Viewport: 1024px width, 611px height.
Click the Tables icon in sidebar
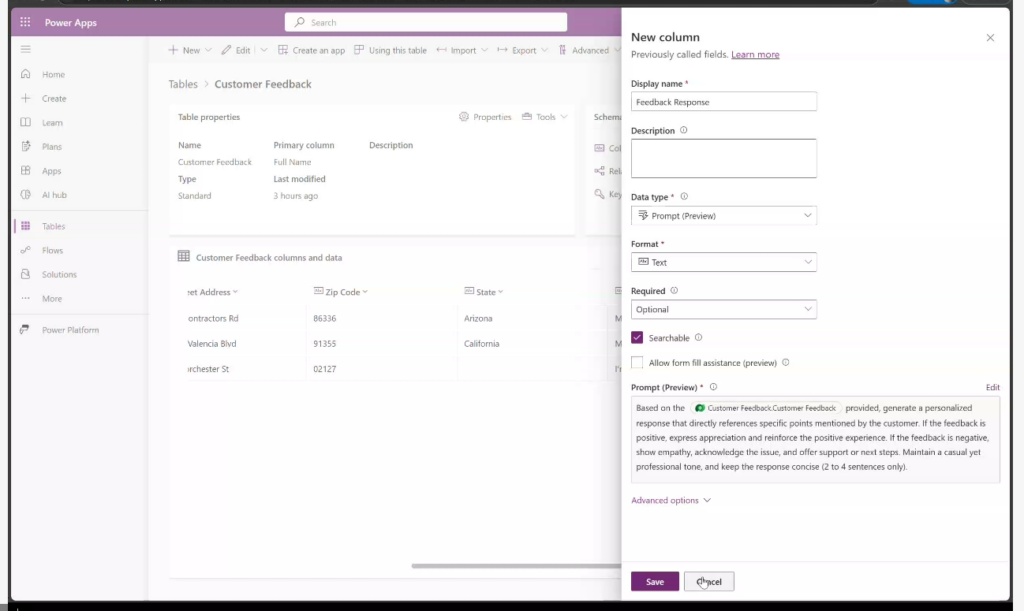point(25,226)
